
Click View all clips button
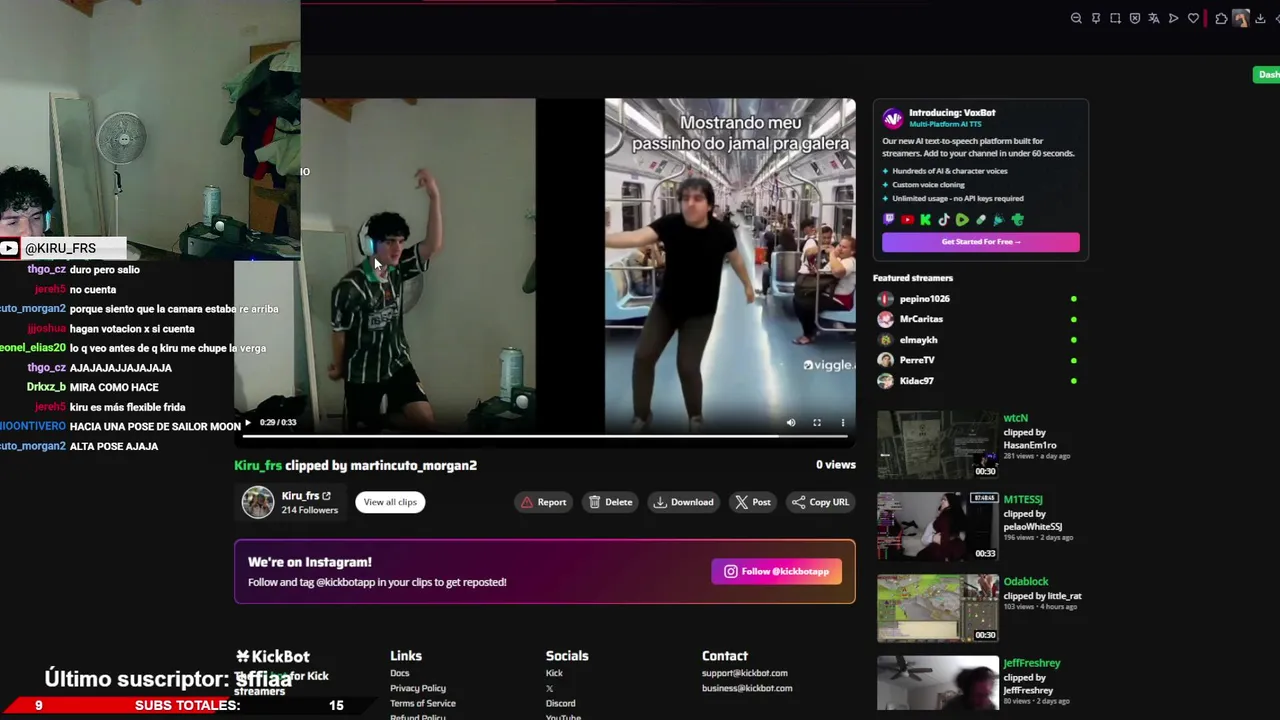click(x=390, y=502)
